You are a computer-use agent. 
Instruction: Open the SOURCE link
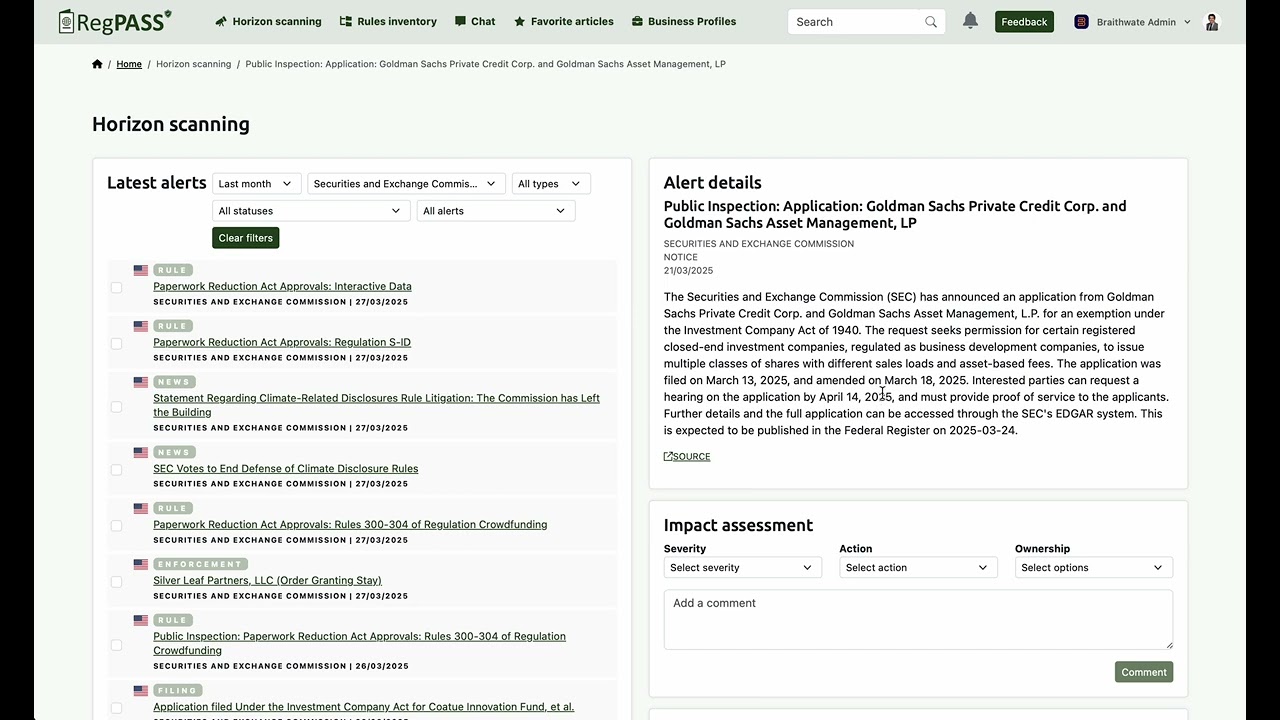click(692, 456)
